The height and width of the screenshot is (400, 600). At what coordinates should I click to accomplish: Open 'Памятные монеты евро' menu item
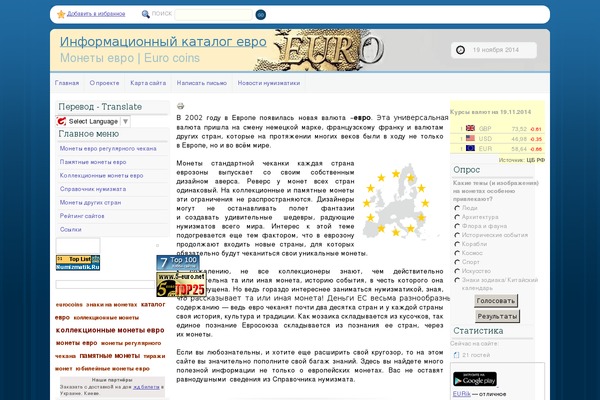pyautogui.click(x=93, y=162)
